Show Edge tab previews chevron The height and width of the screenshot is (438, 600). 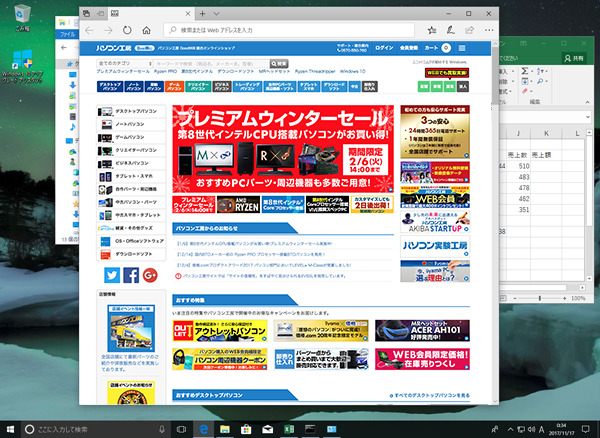tap(216, 14)
